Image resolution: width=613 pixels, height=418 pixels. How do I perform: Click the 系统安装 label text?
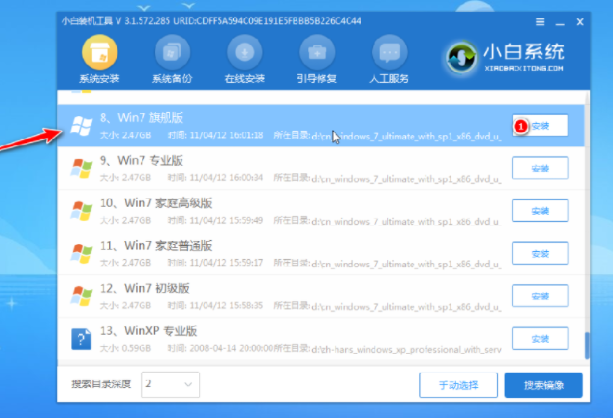pos(99,79)
